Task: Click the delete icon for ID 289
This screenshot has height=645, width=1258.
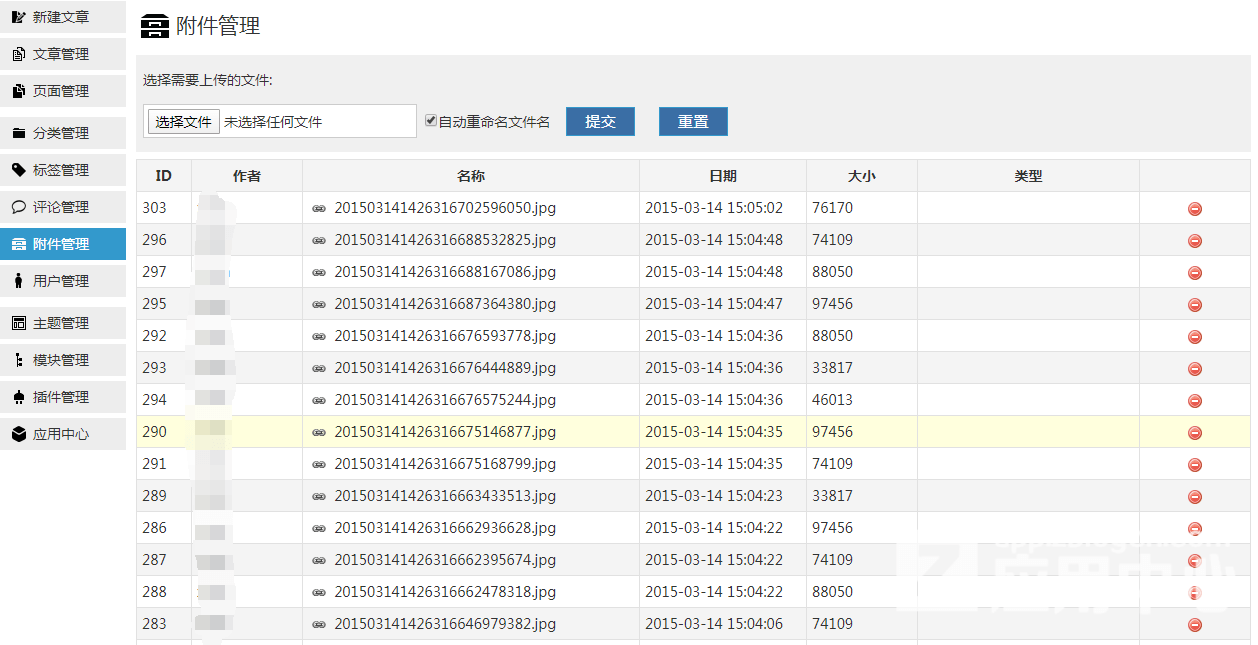Action: (x=1194, y=497)
